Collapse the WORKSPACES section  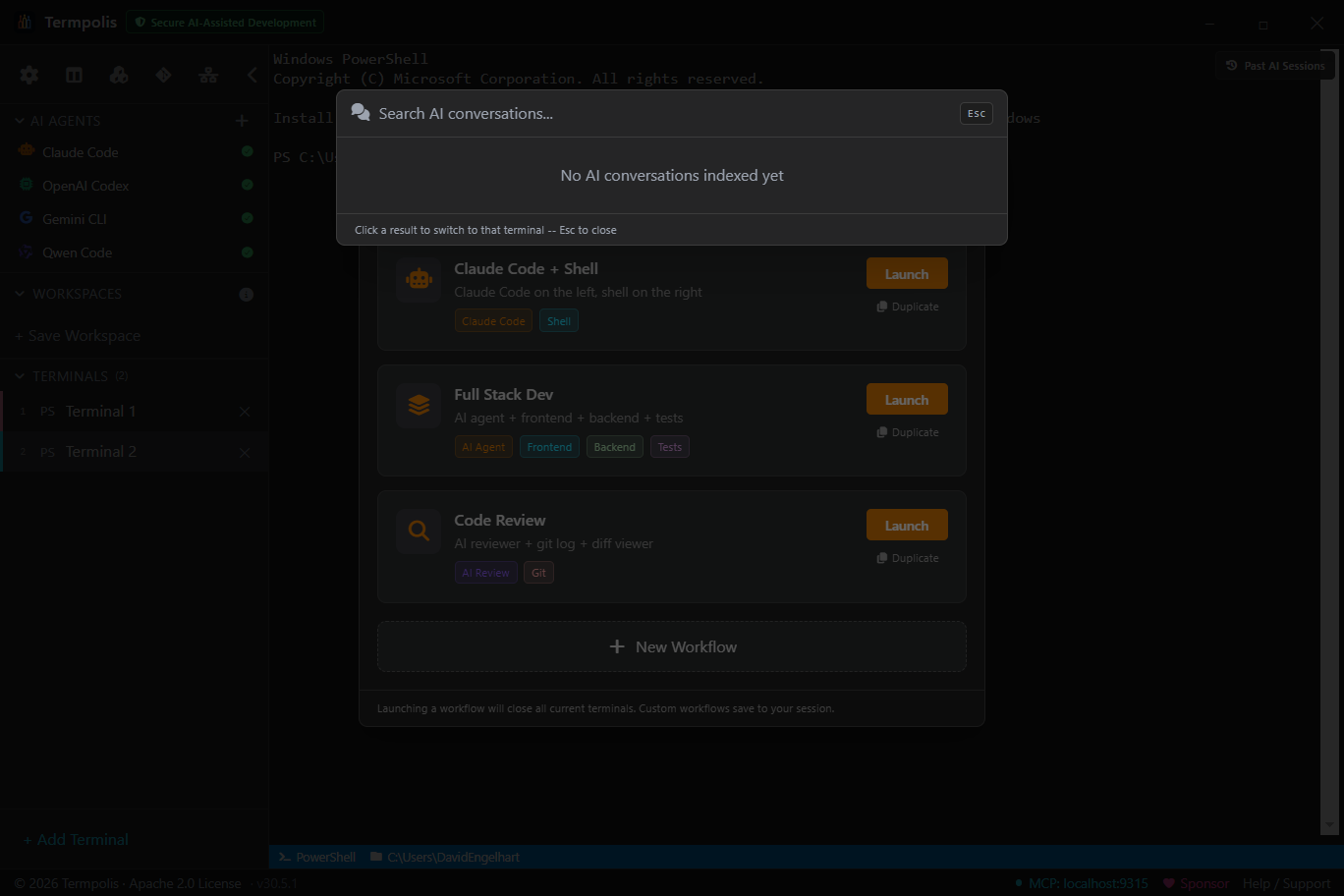point(20,294)
